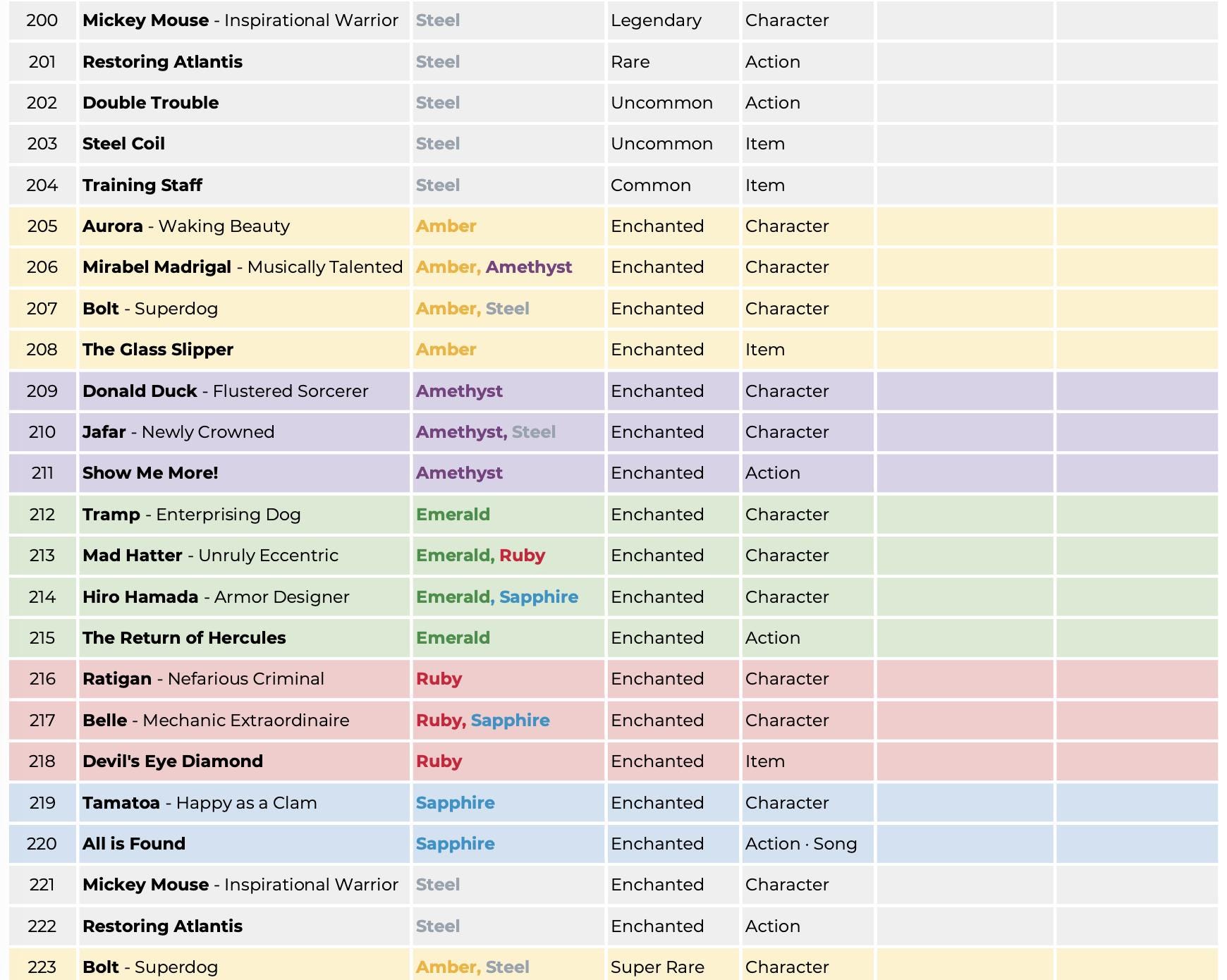Screen dimensions: 1227x980
Task: Click 'Amber, Steel' ink in row 223
Action: pyautogui.click(x=472, y=967)
